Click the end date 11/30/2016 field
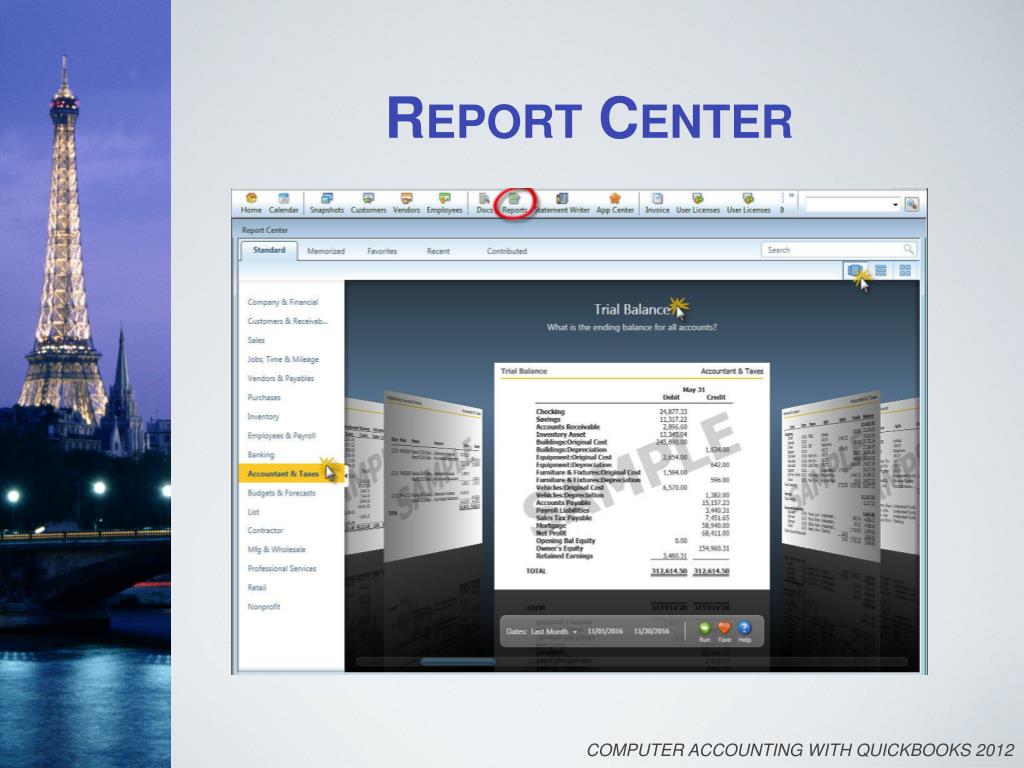 pyautogui.click(x=652, y=632)
